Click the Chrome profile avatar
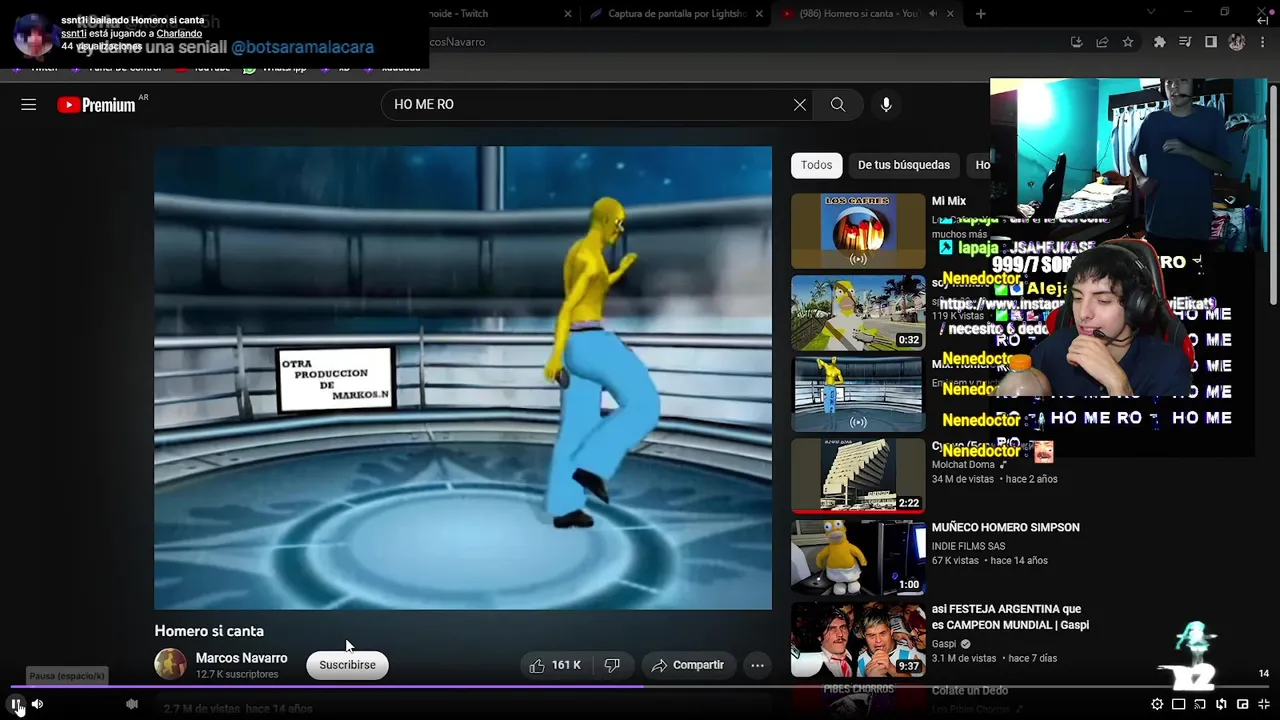This screenshot has height=720, width=1280. (x=1237, y=42)
